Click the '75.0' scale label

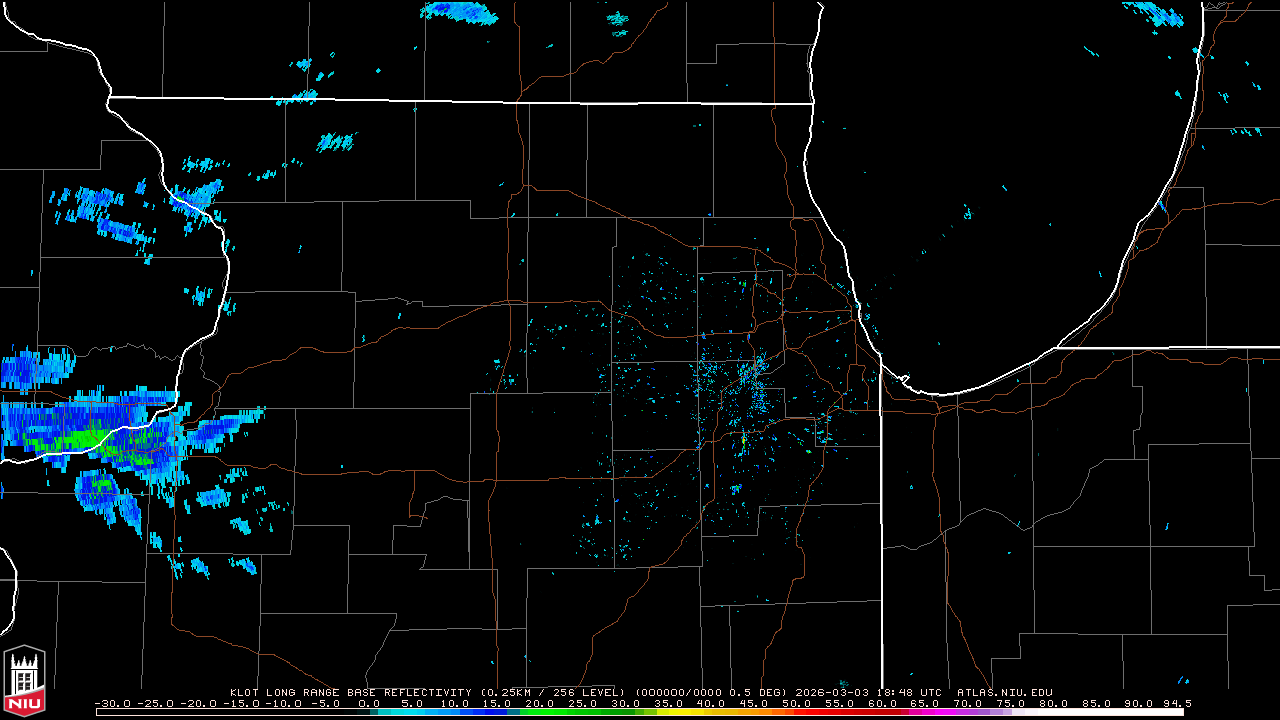click(x=1013, y=703)
